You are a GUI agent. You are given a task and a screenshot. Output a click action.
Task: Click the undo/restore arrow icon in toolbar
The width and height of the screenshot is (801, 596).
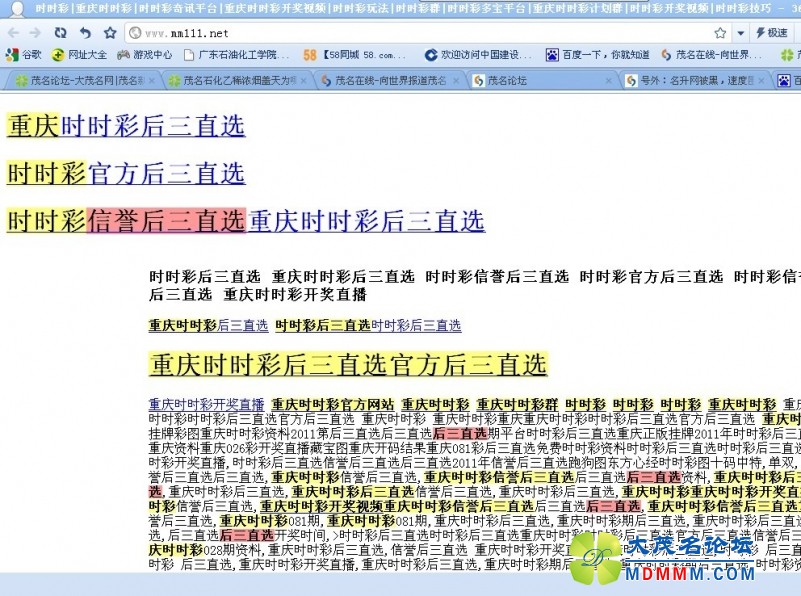[x=85, y=33]
